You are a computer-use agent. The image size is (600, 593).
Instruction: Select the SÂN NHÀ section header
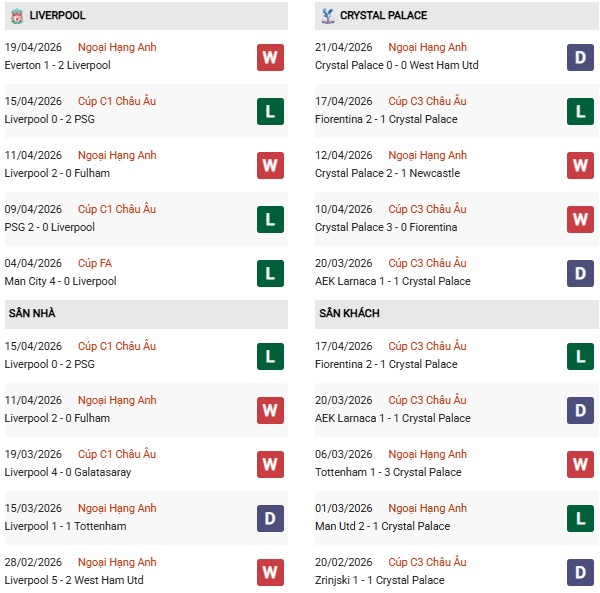click(x=32, y=314)
